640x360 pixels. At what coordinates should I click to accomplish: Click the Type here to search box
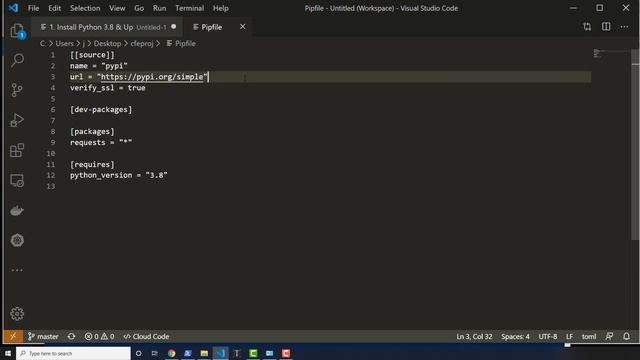[x=73, y=353]
